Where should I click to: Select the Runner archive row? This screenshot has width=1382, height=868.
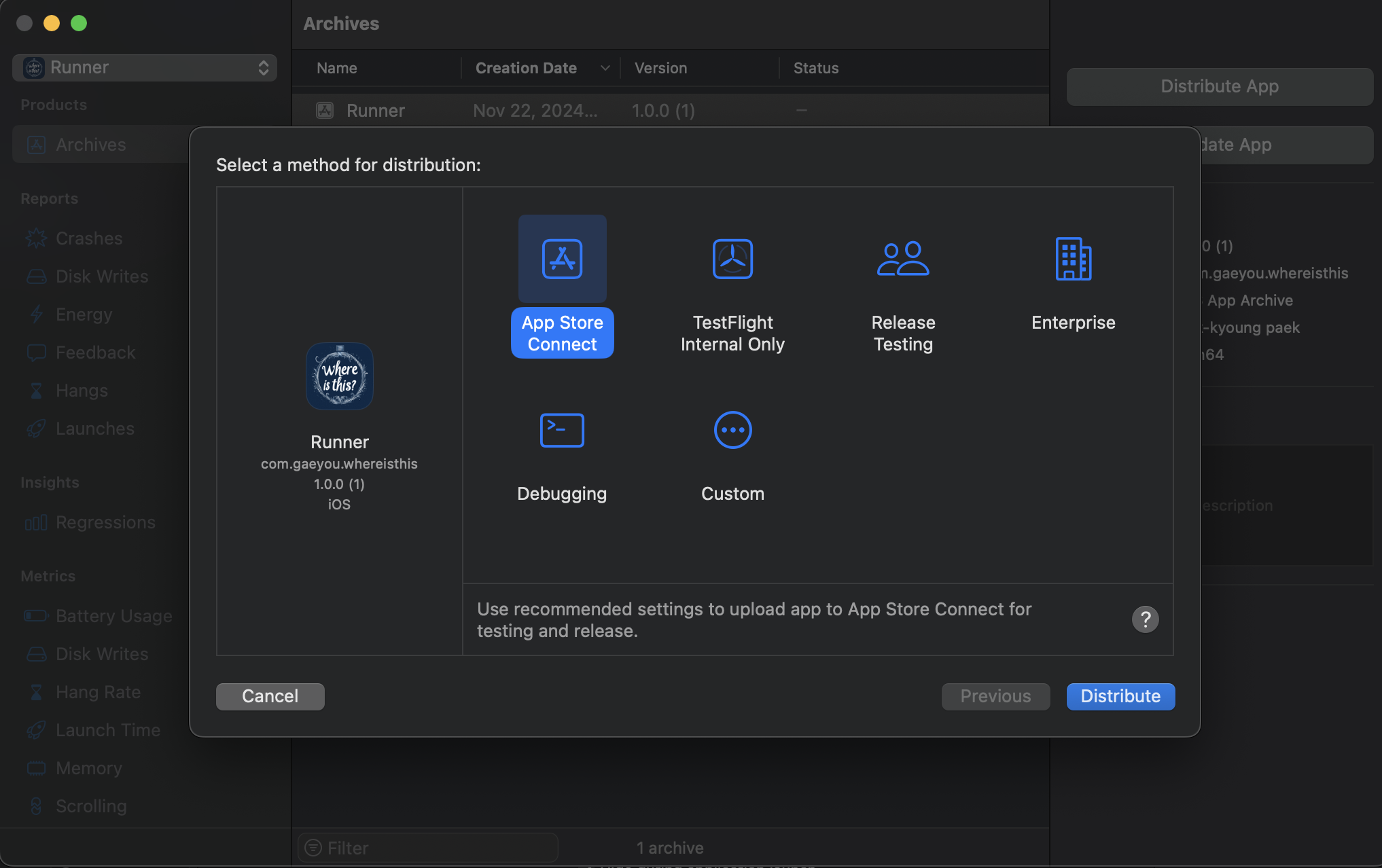[x=376, y=111]
